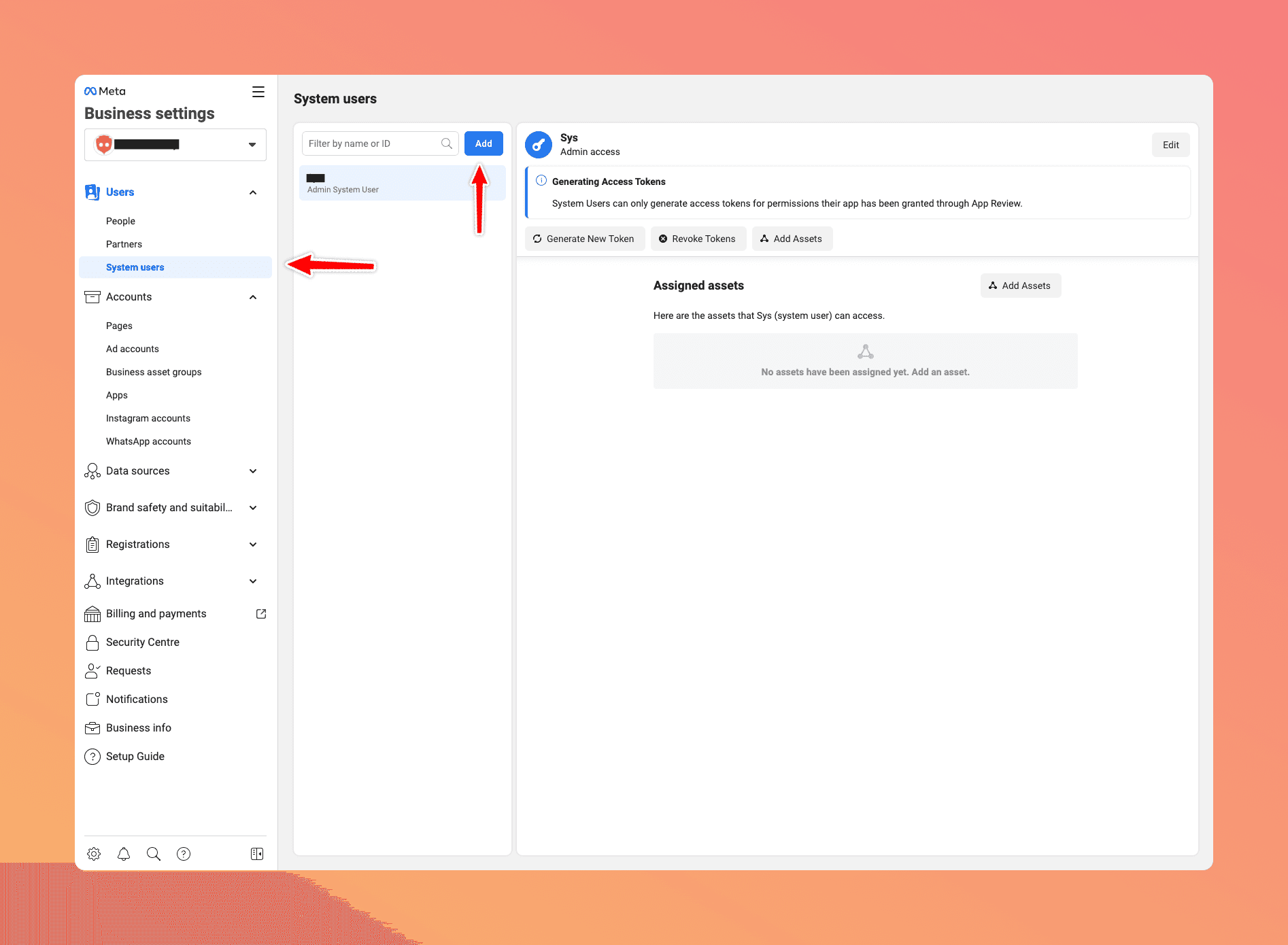This screenshot has height=945, width=1288.
Task: Click Add Assets next to Revoke Tokens
Action: click(x=792, y=239)
